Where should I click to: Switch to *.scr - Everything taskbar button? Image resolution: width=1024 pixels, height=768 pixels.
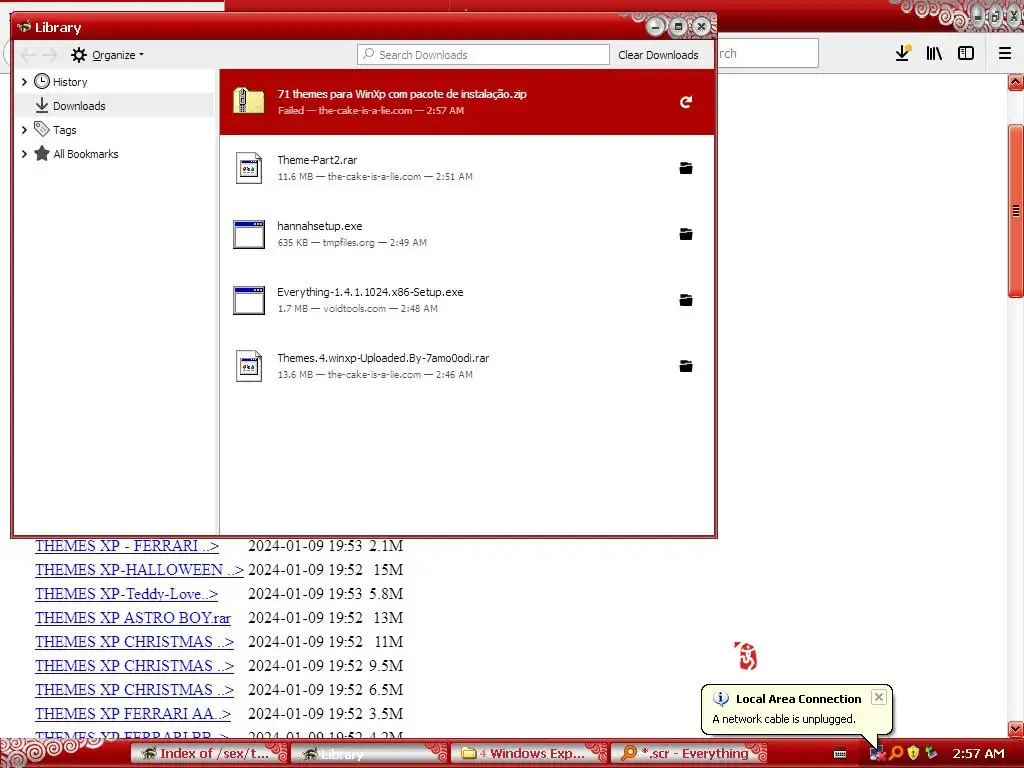point(689,754)
